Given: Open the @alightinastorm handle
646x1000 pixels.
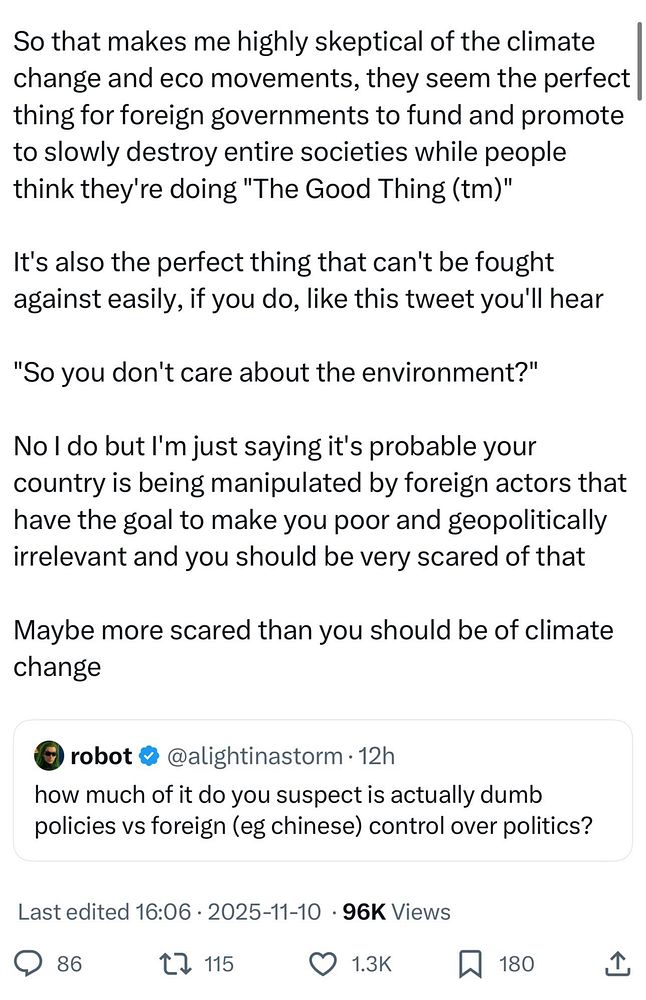Looking at the screenshot, I should tap(254, 756).
